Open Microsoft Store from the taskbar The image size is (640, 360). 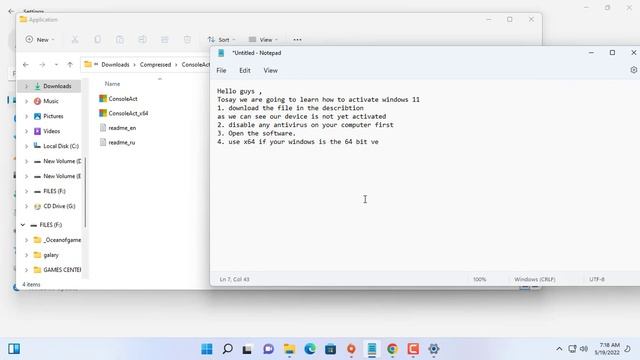331,349
